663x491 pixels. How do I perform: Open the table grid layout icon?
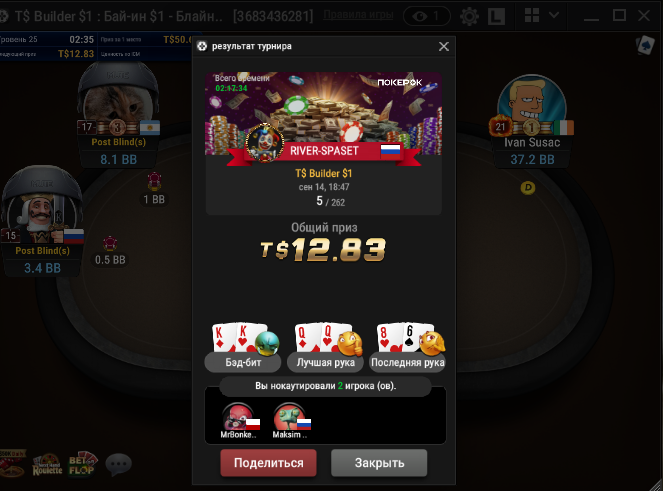pos(531,15)
